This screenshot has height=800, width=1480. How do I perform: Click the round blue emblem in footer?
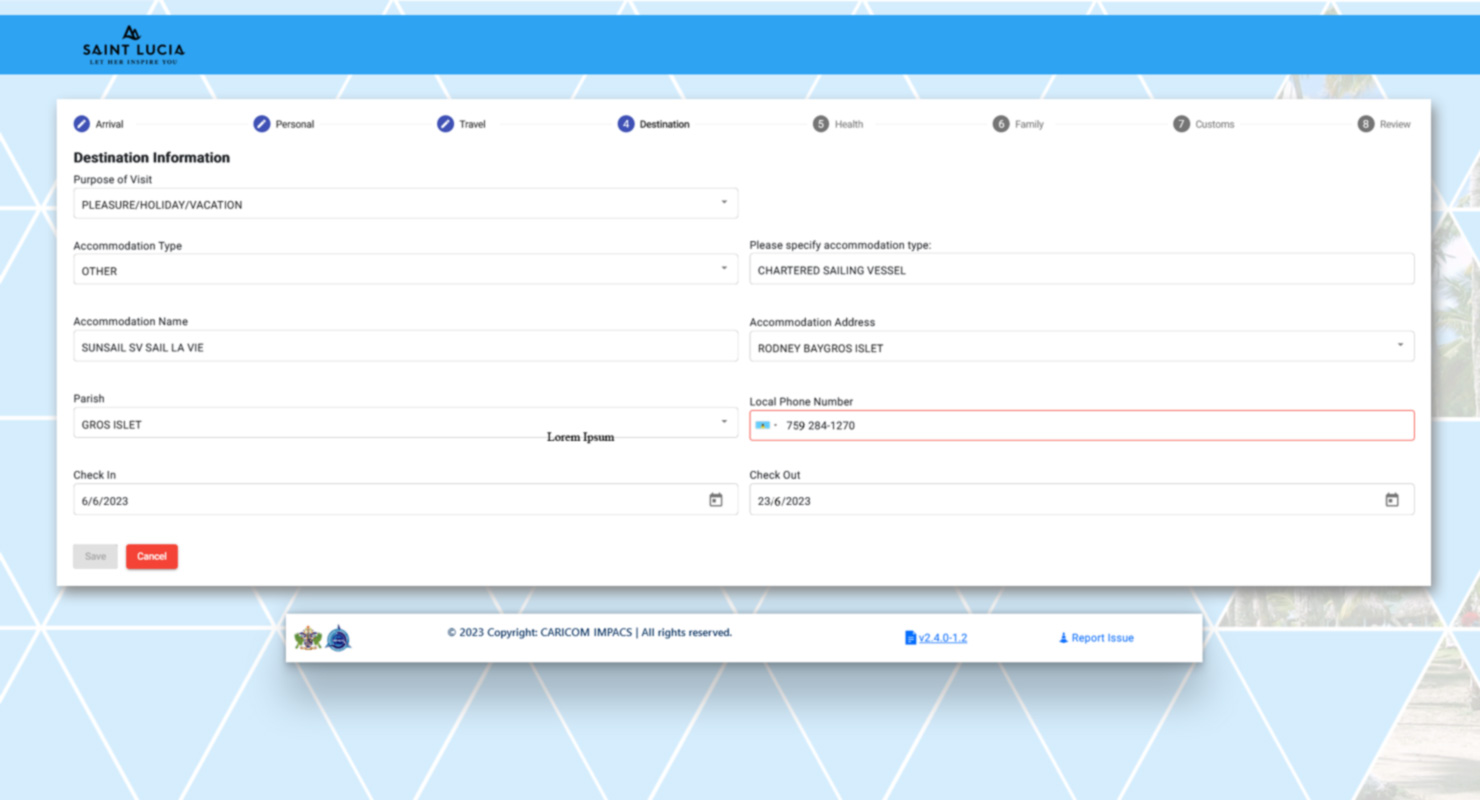click(339, 638)
